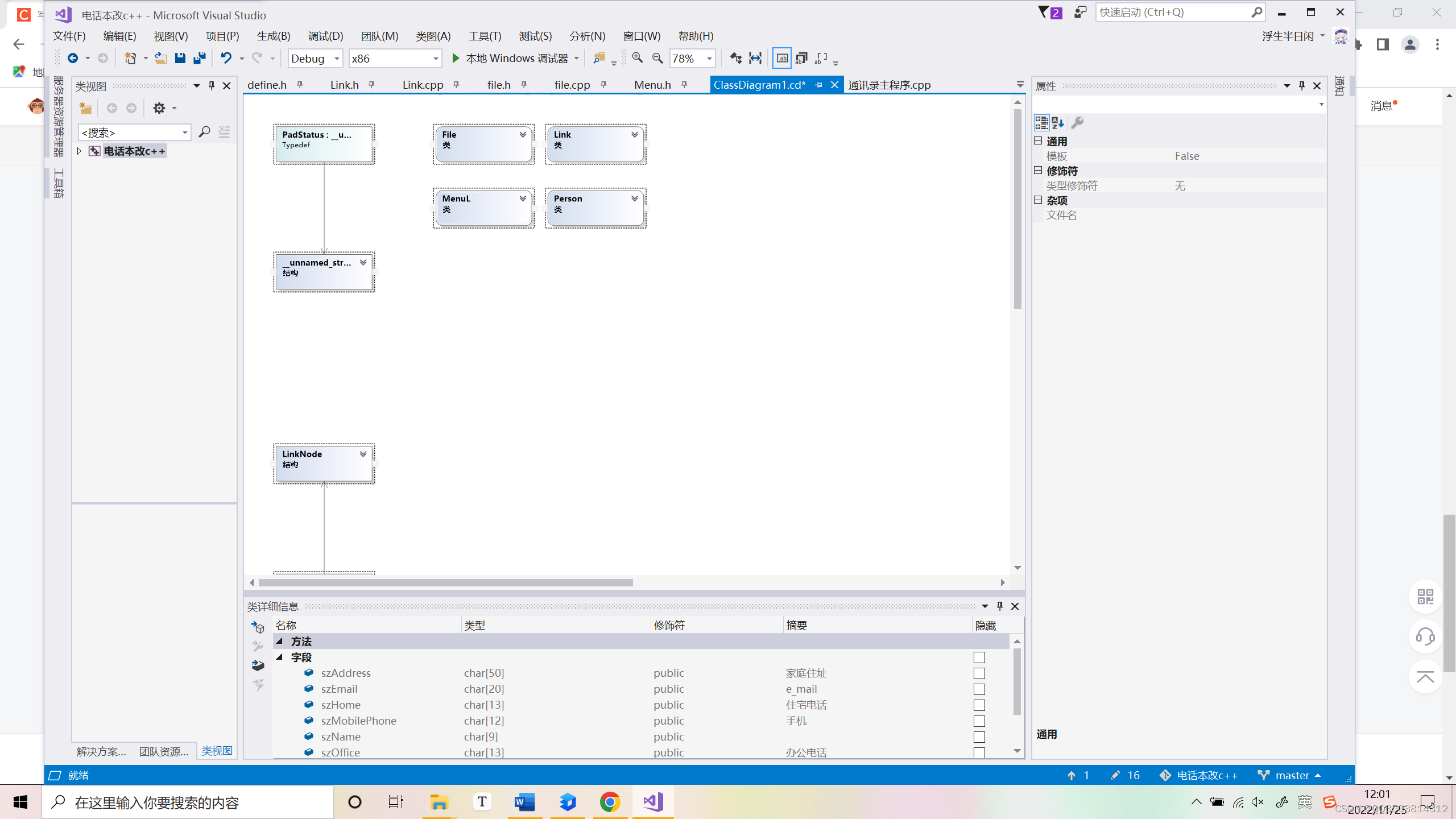
Task: Sort properties alphabetically icon
Action: click(x=1058, y=123)
